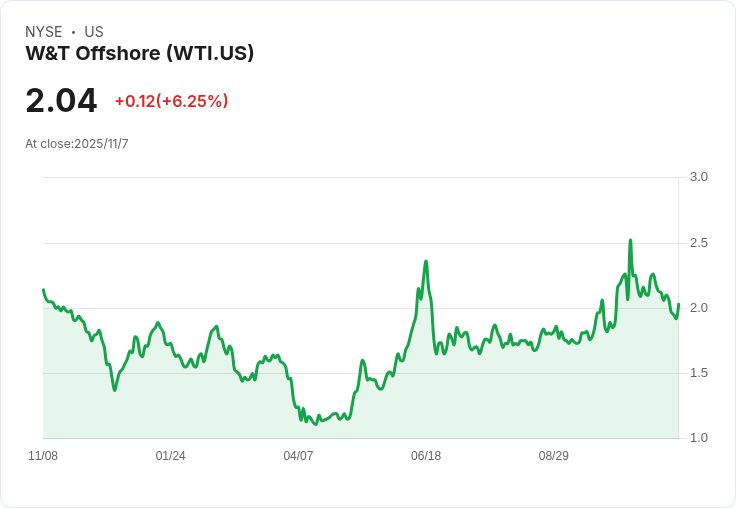Click the highest peak of the price line
Viewport: 736px width, 508px height.
[630, 240]
